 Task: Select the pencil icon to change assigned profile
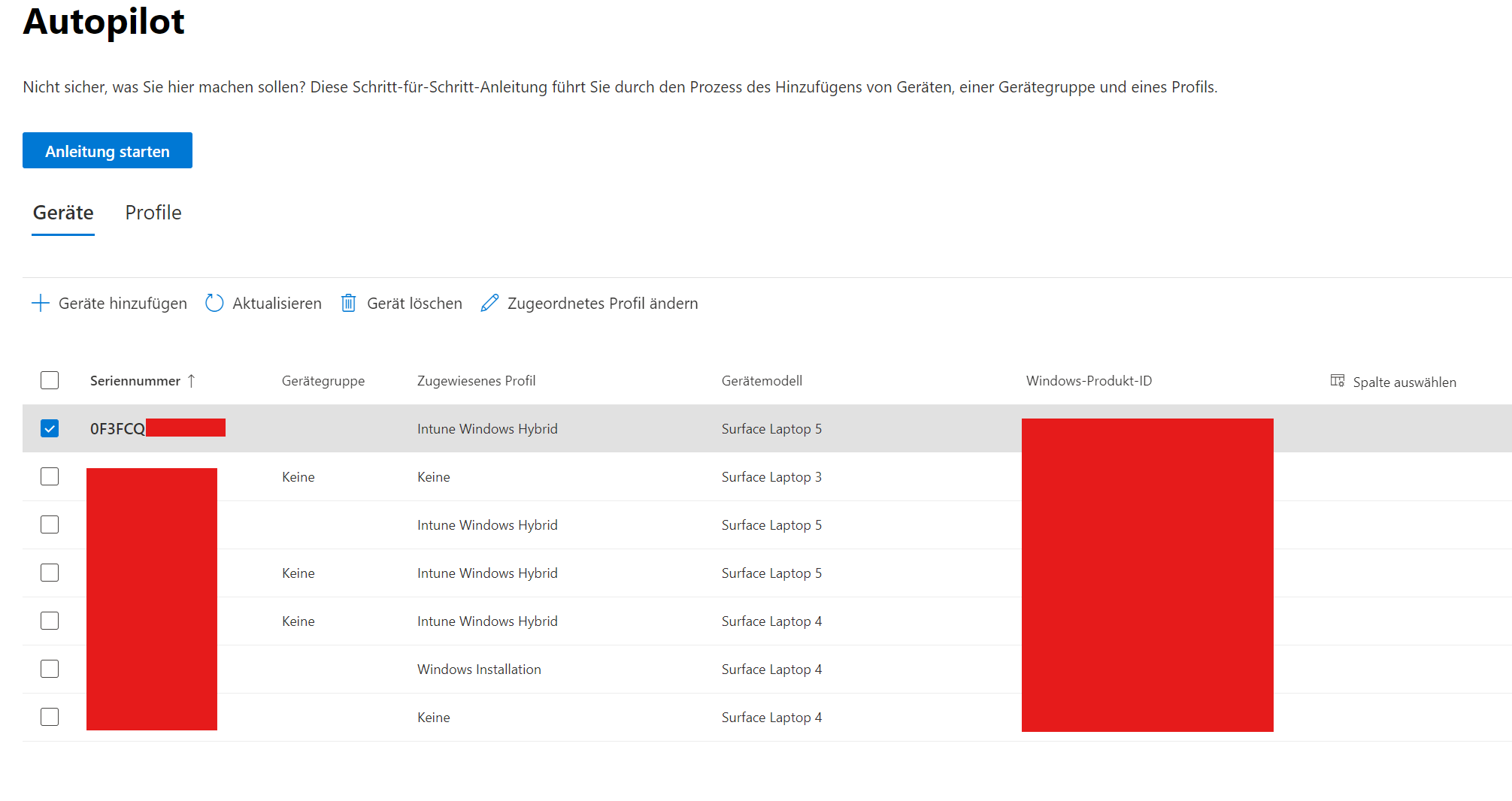(x=490, y=302)
